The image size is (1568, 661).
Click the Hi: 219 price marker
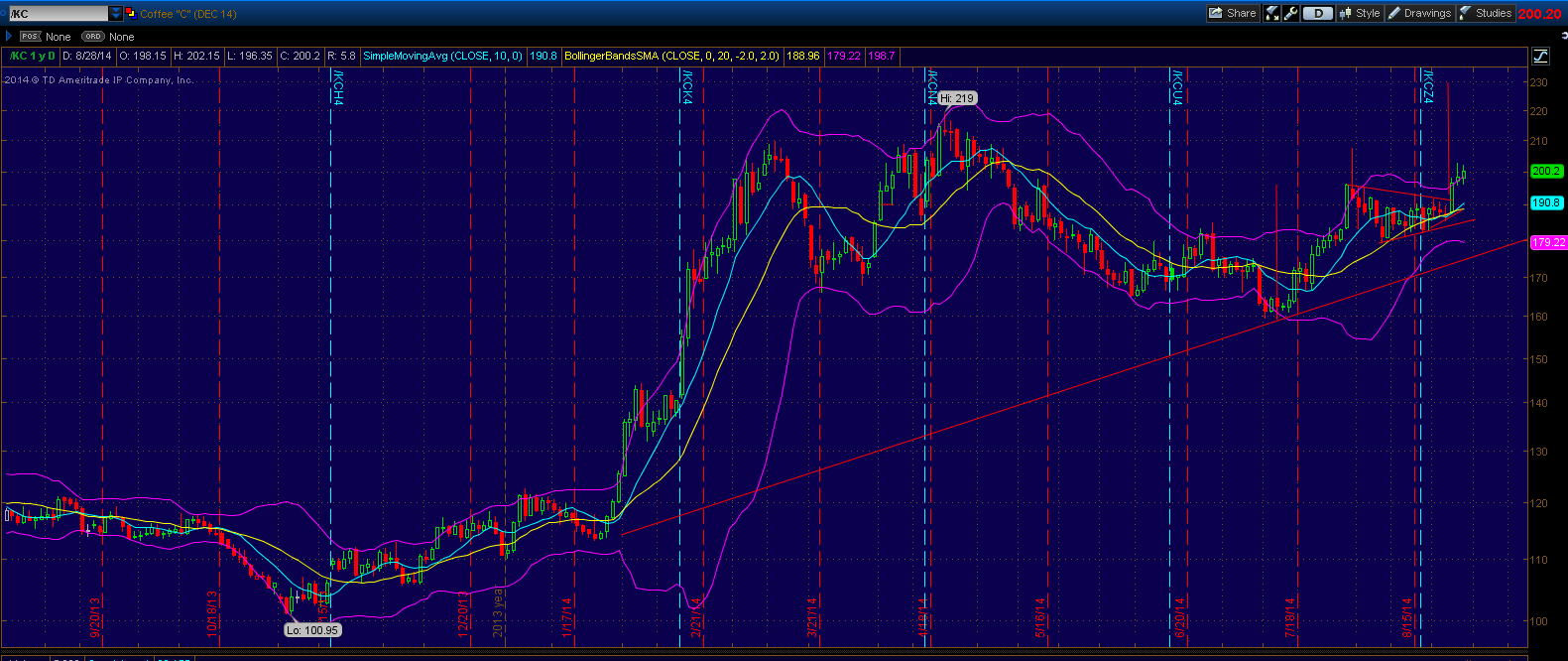pos(957,98)
